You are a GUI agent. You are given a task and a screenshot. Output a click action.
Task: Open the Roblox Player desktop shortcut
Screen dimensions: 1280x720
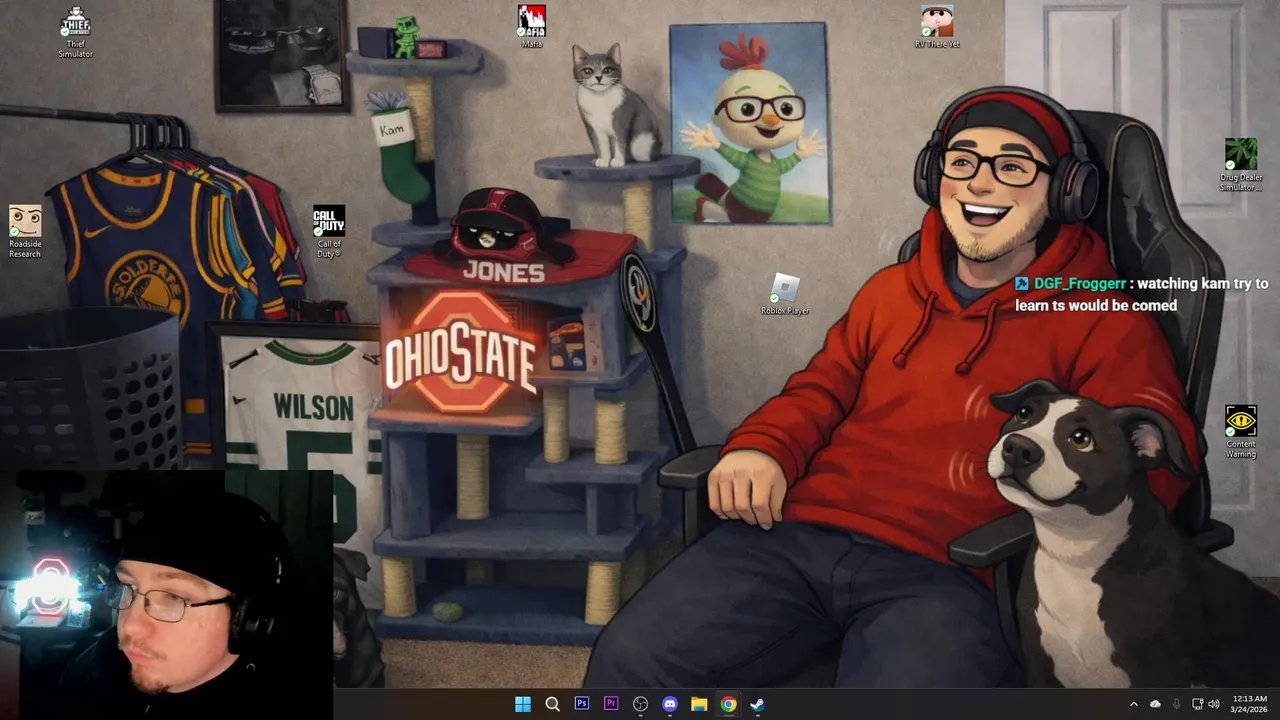tap(785, 295)
